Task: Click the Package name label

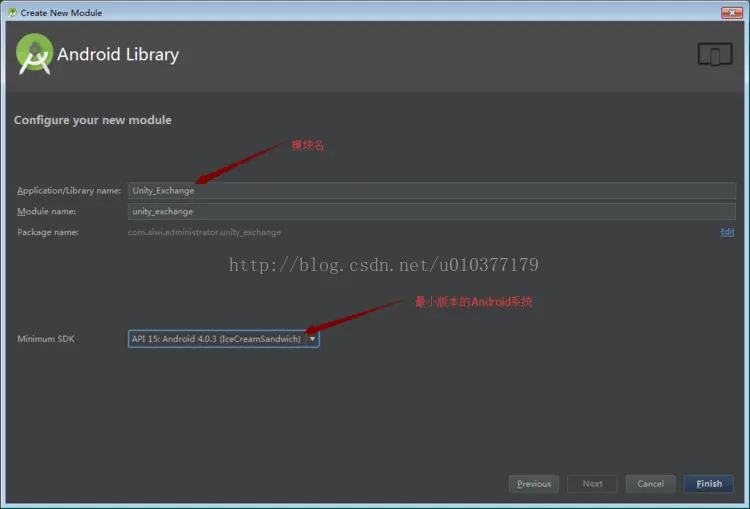Action: coord(48,232)
